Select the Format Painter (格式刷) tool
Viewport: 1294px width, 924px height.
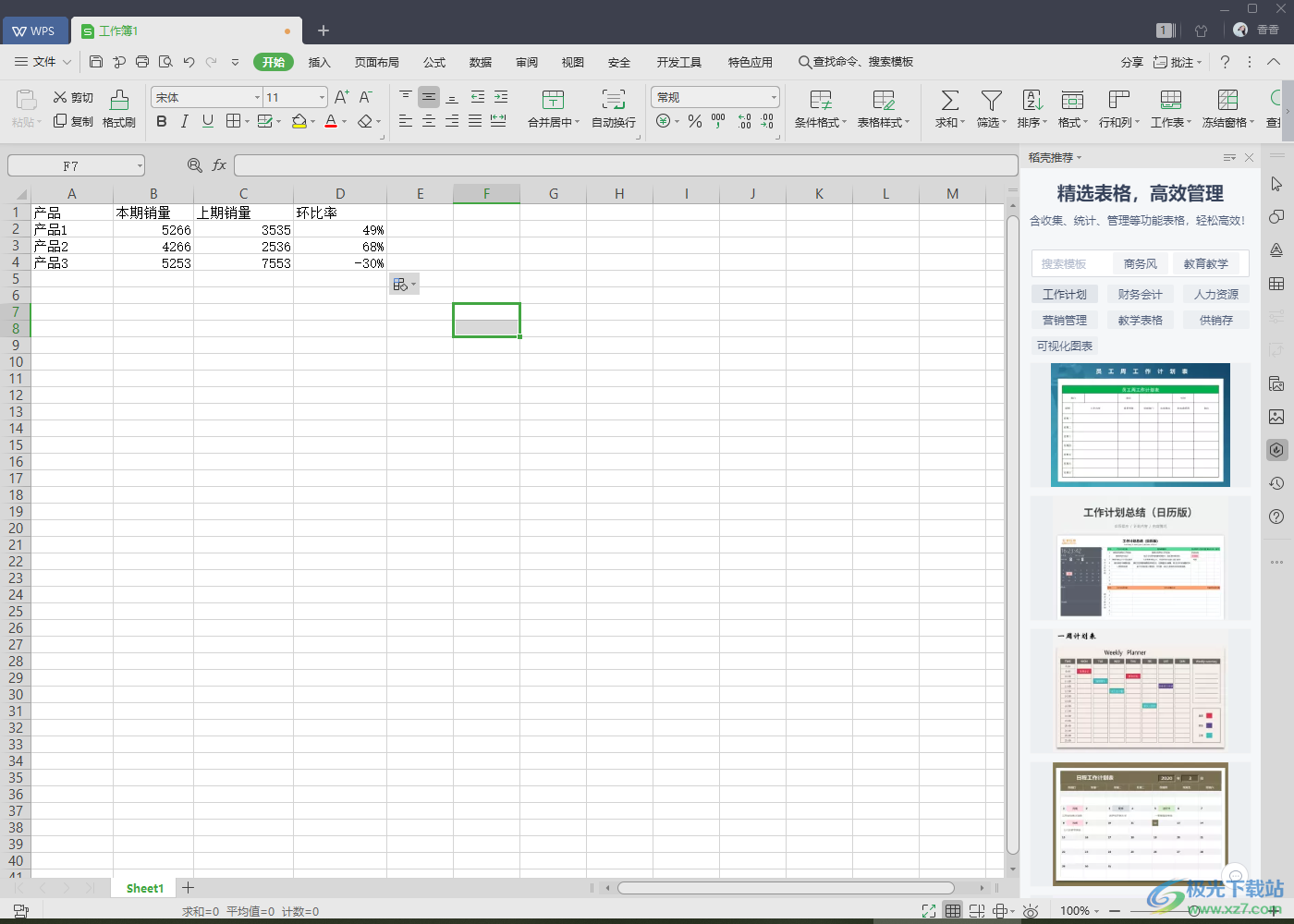point(119,109)
